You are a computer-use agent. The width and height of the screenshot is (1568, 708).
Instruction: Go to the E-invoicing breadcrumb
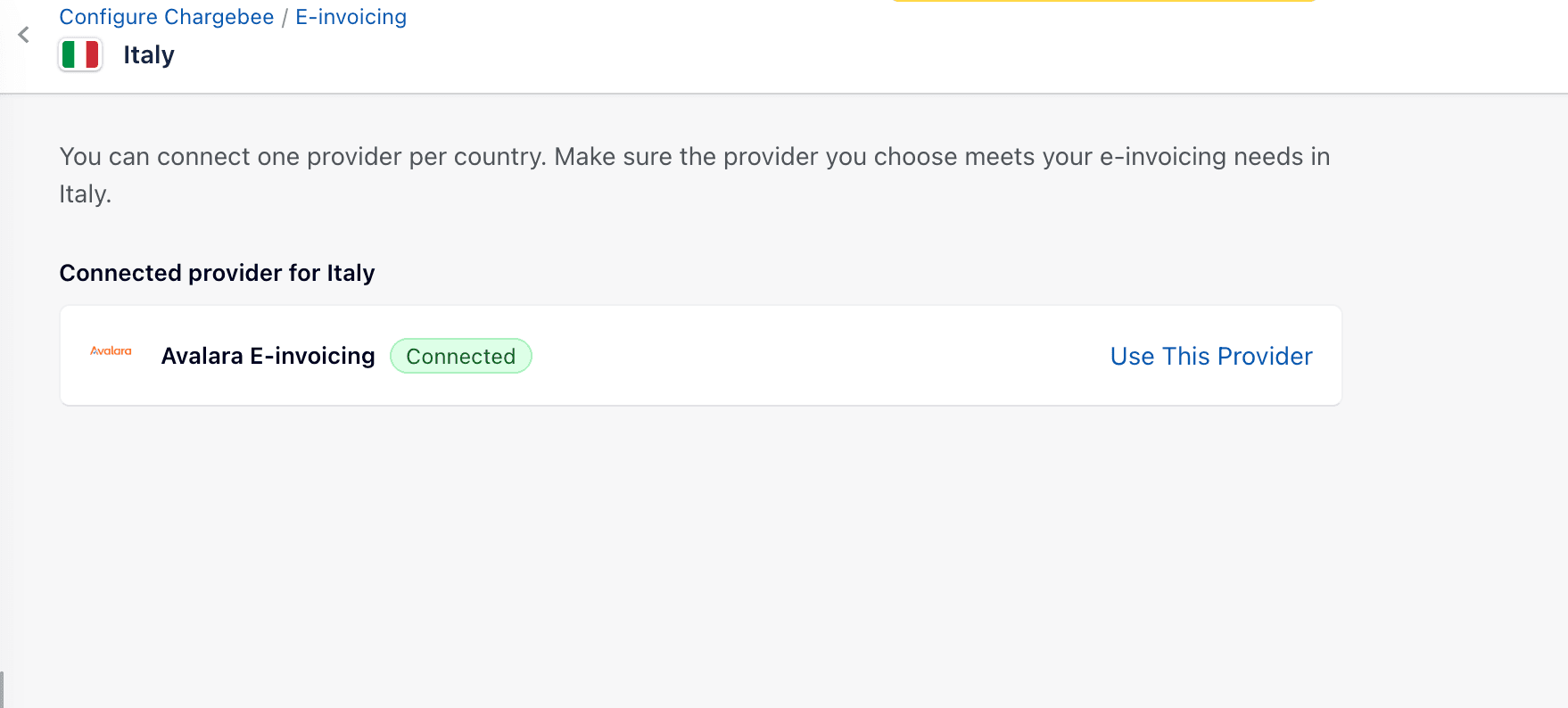tap(351, 17)
